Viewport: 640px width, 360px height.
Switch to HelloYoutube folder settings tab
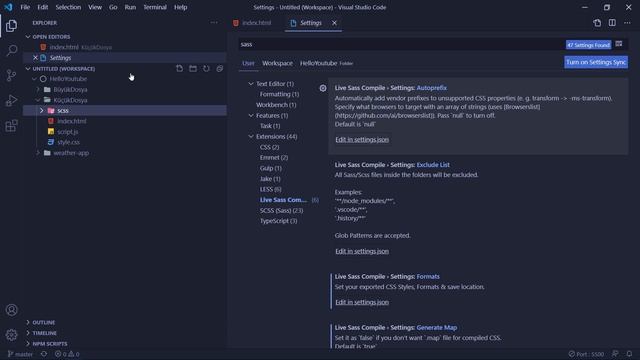pos(327,63)
